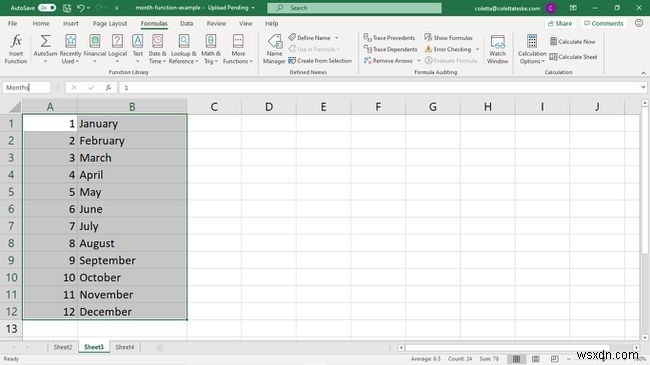
Task: Expand the Remove Arrows dropdown arrow
Action: pos(419,61)
